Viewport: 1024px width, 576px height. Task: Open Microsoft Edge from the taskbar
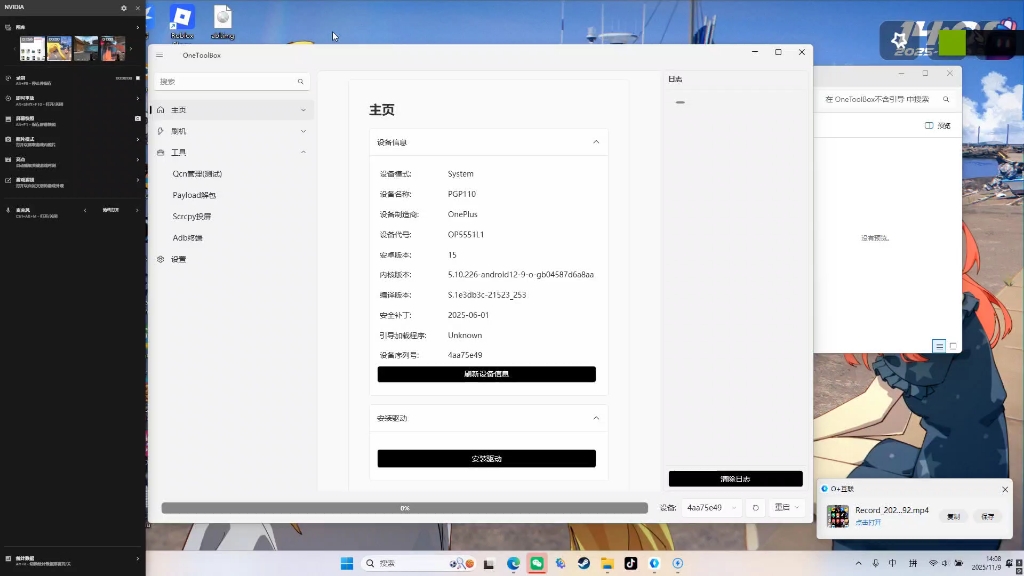[513, 563]
